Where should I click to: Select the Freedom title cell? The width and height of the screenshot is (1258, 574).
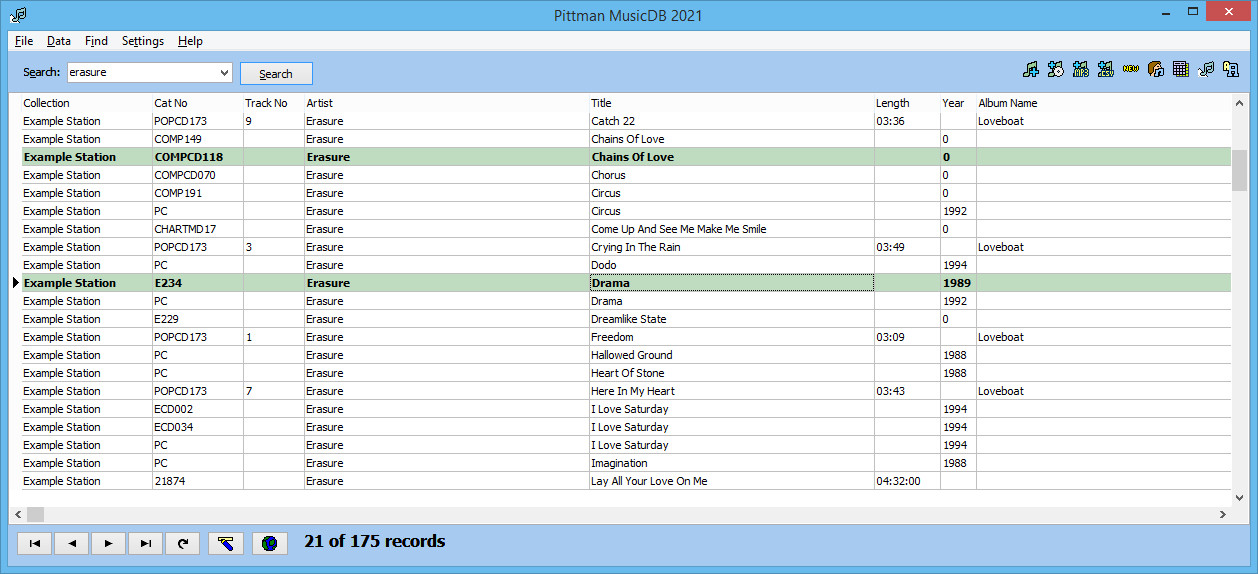click(x=731, y=337)
